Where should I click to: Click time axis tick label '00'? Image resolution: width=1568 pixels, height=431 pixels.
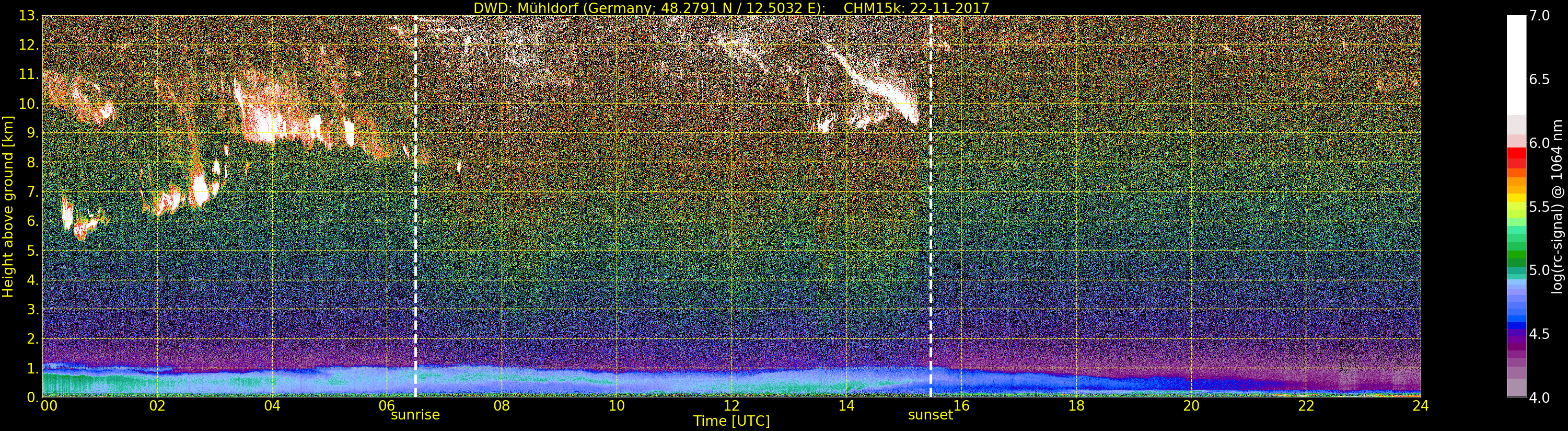tap(48, 406)
